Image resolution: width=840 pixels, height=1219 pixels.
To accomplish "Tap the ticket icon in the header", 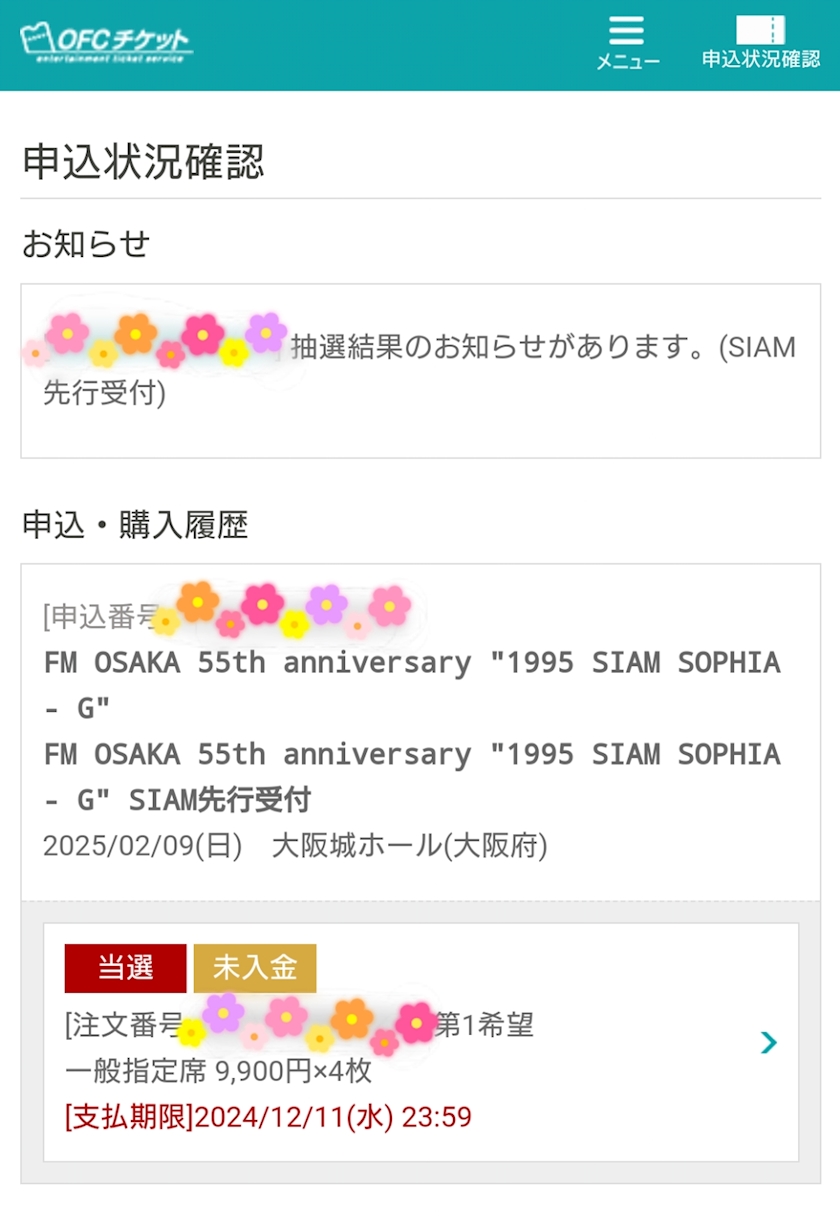I will (760, 30).
